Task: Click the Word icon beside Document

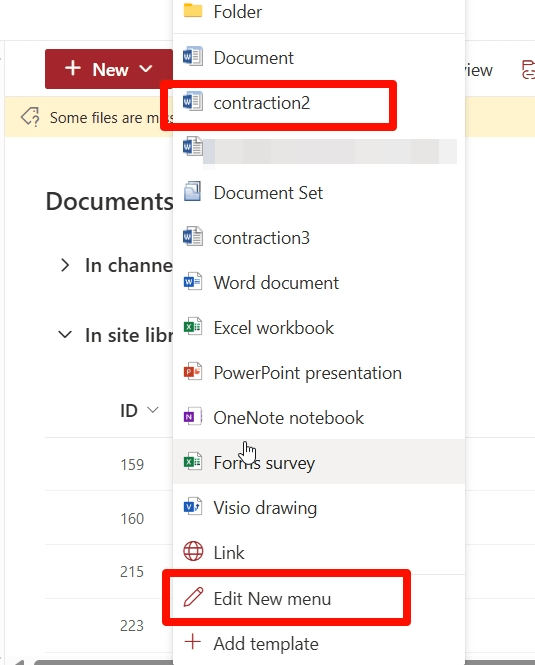Action: tap(193, 56)
